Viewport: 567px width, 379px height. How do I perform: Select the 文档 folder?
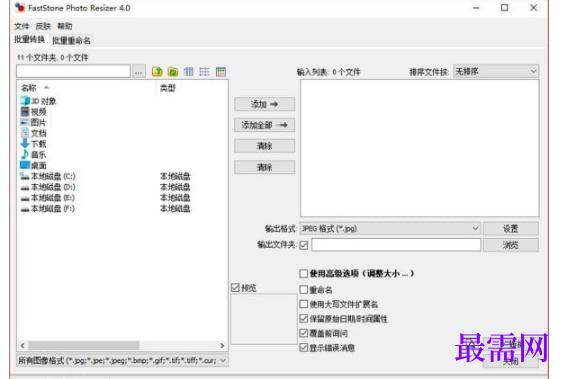tap(33, 133)
